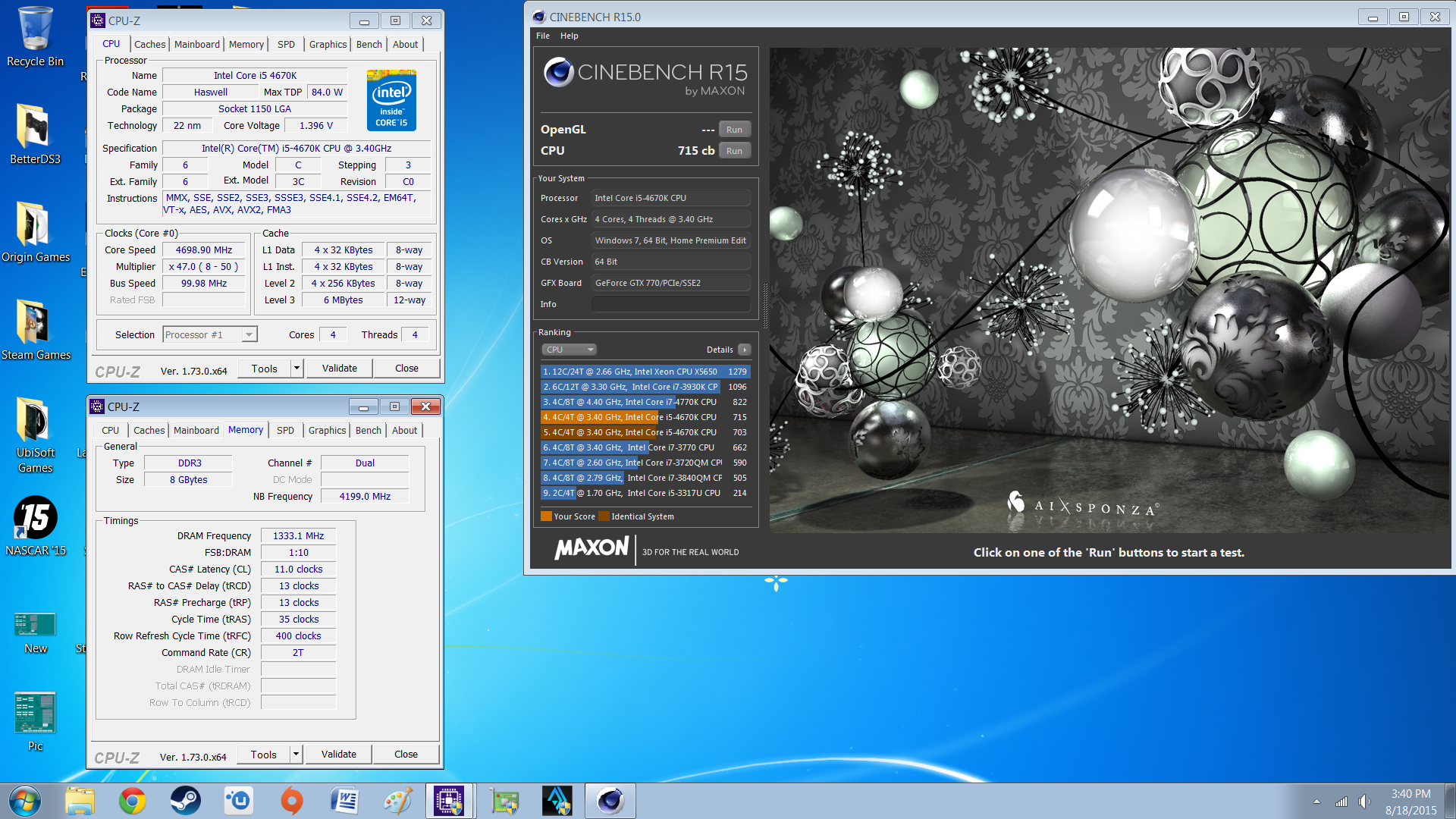The height and width of the screenshot is (819, 1456).
Task: Show hidden system tray icons
Action: pyautogui.click(x=1316, y=802)
